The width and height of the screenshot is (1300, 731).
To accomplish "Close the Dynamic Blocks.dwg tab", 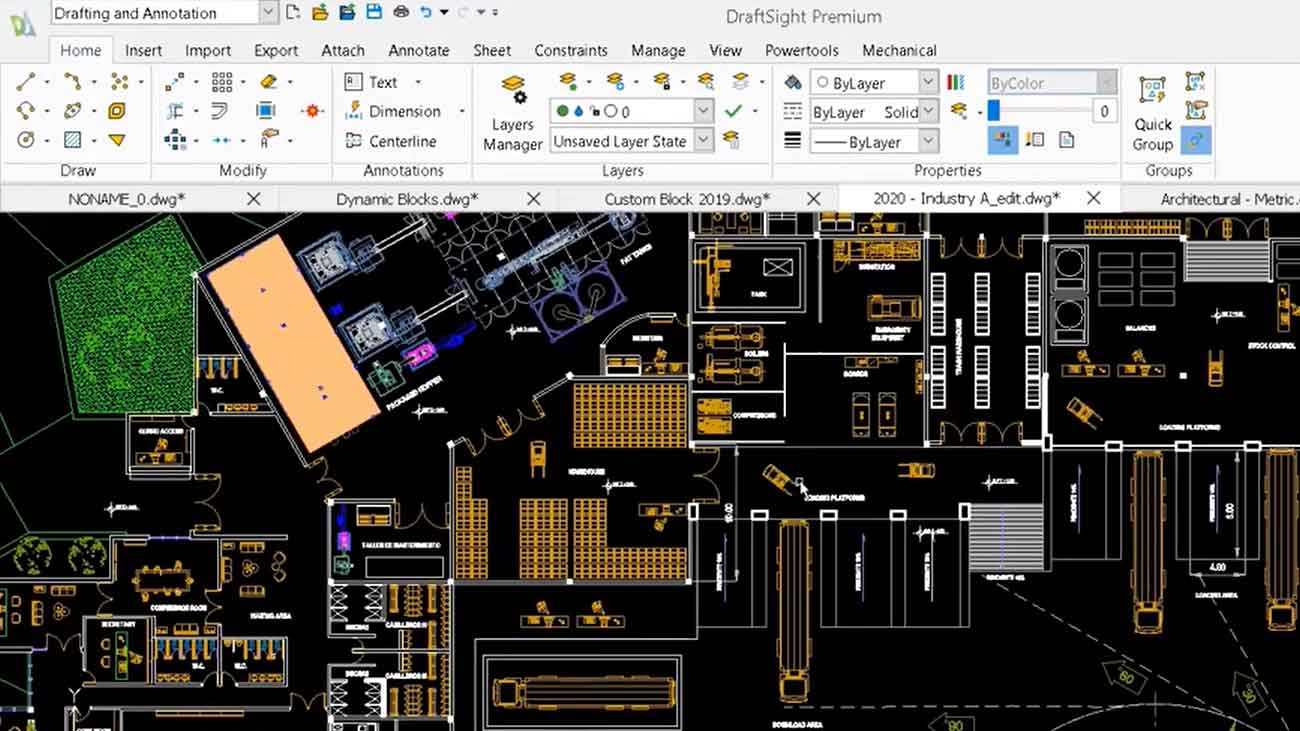I will click(x=534, y=199).
